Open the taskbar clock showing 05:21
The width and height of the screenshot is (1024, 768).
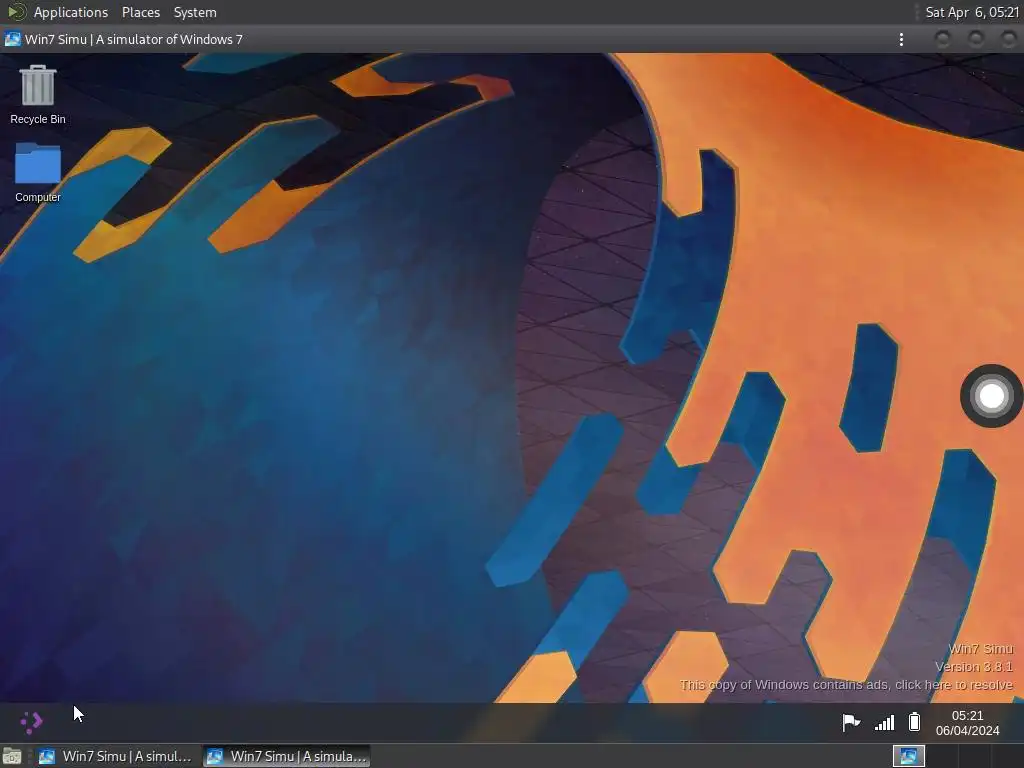click(967, 723)
